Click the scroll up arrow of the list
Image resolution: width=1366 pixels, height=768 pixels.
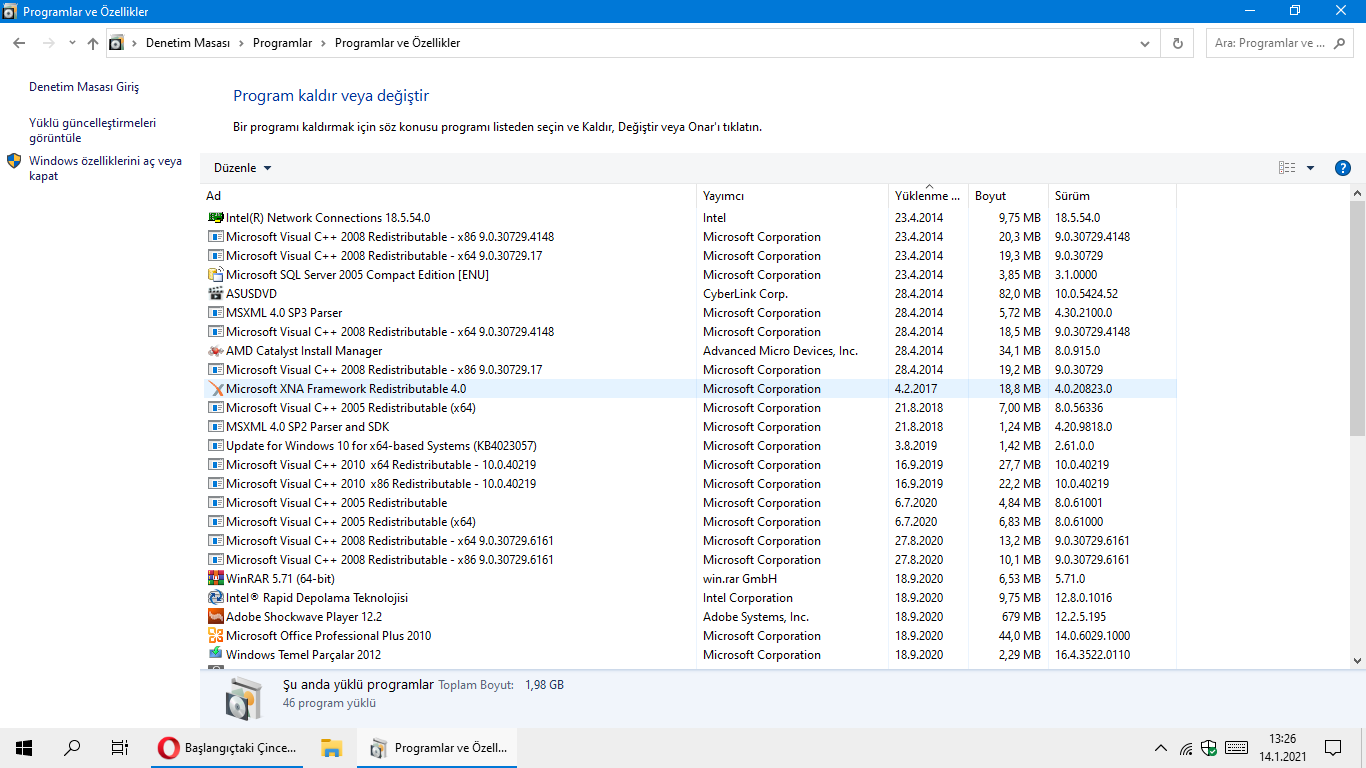(1357, 193)
